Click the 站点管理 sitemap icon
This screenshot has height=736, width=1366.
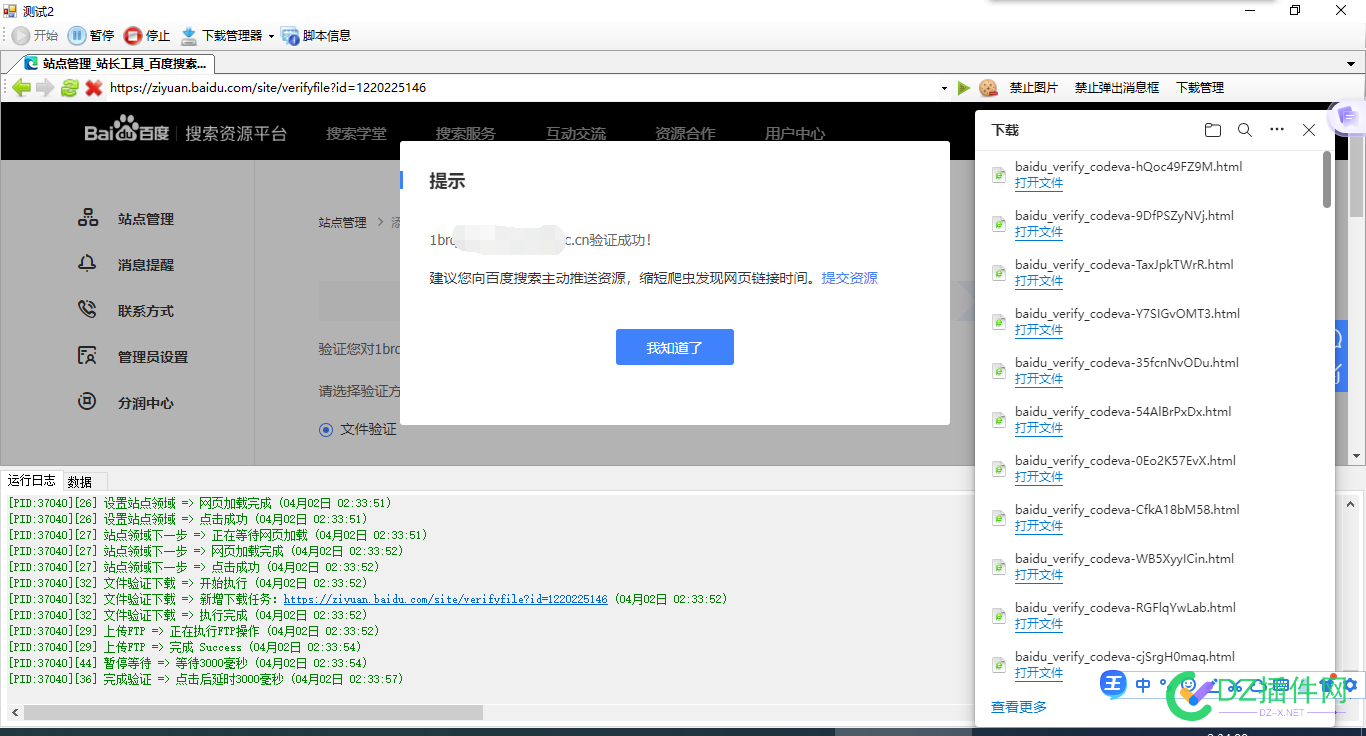[x=88, y=218]
